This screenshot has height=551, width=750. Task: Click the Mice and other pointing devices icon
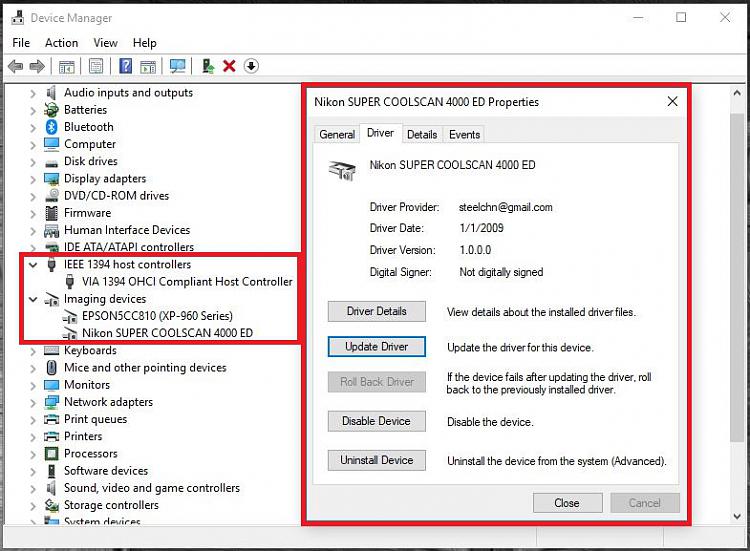pyautogui.click(x=52, y=367)
